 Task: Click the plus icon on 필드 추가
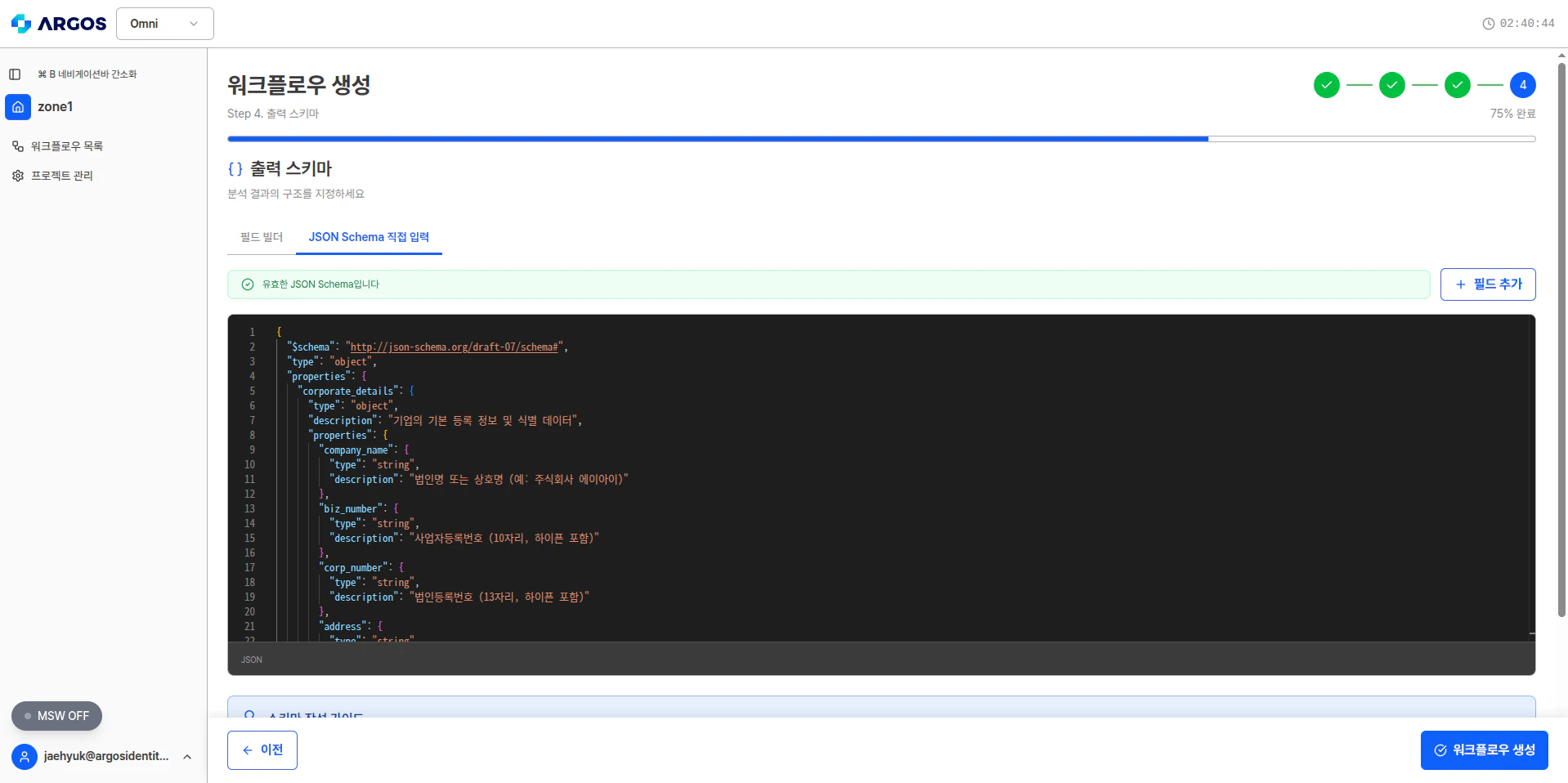tap(1461, 284)
